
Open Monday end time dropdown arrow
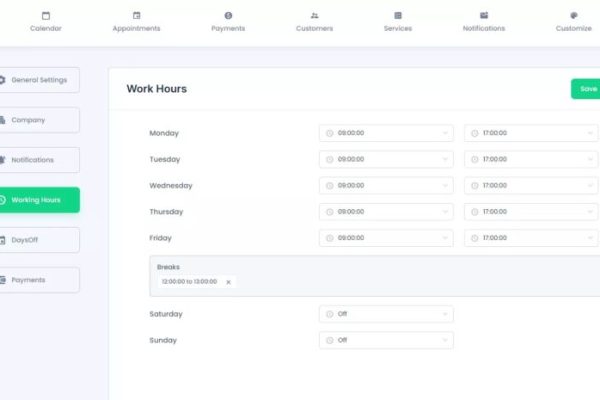pyautogui.click(x=590, y=133)
